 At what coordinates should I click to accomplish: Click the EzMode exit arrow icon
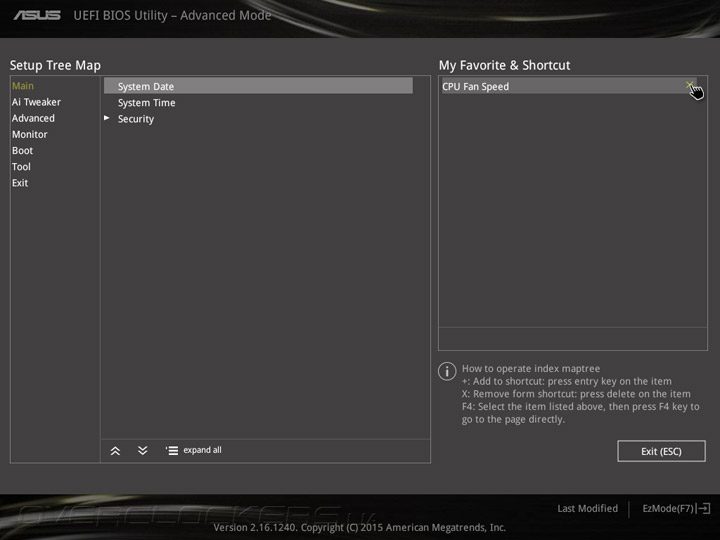703,508
